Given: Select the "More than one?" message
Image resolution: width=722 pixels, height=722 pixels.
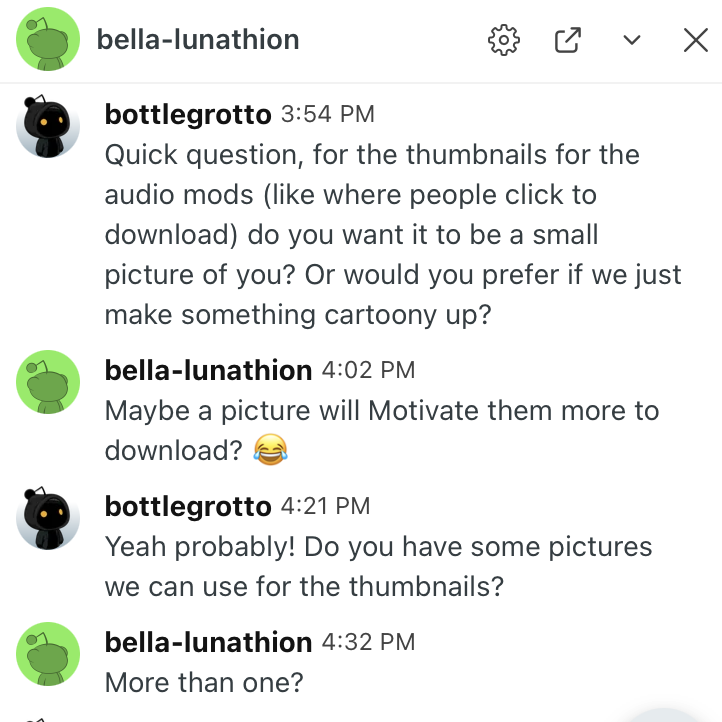Looking at the screenshot, I should tap(204, 683).
